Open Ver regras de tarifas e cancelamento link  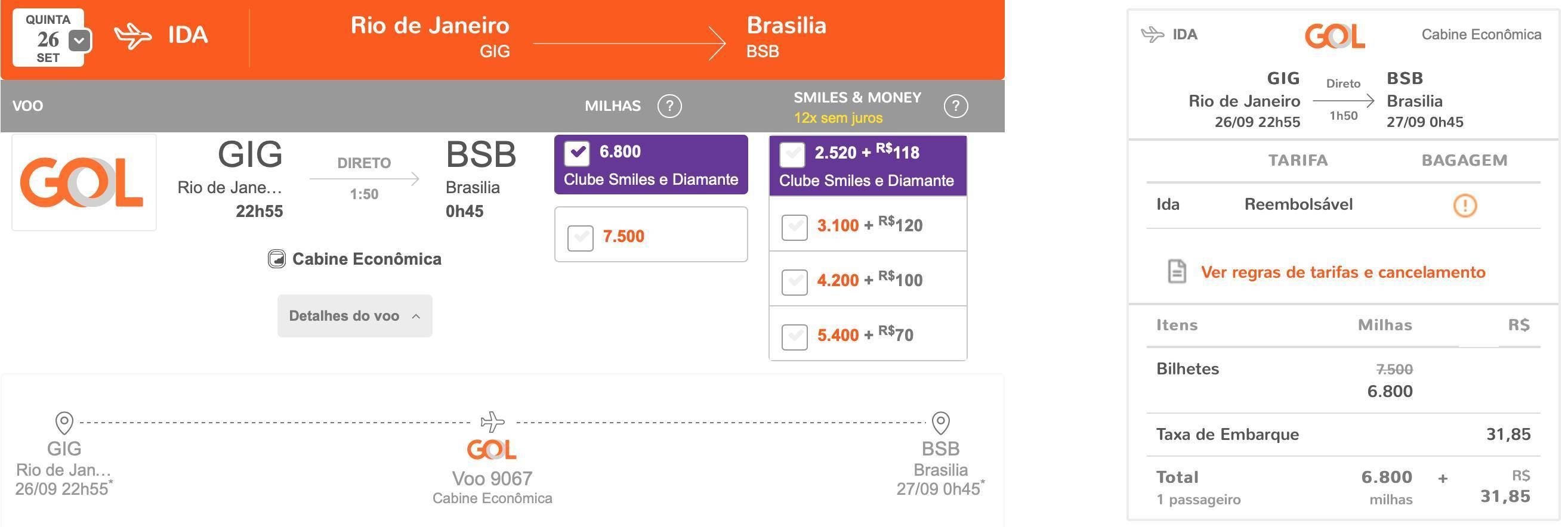click(x=1343, y=272)
